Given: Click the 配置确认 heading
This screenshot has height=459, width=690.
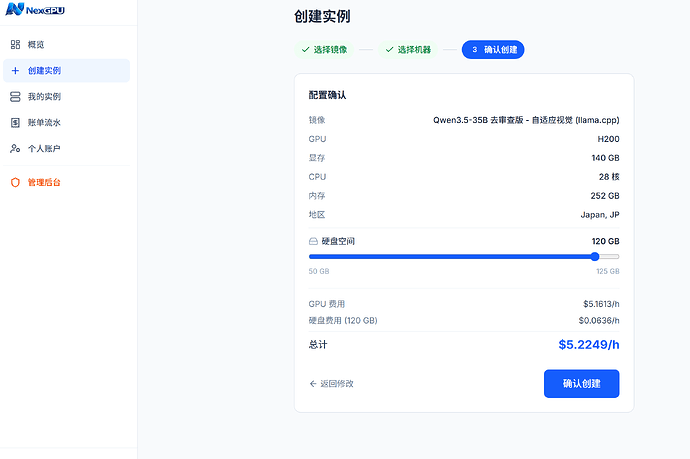Looking at the screenshot, I should tap(327, 95).
